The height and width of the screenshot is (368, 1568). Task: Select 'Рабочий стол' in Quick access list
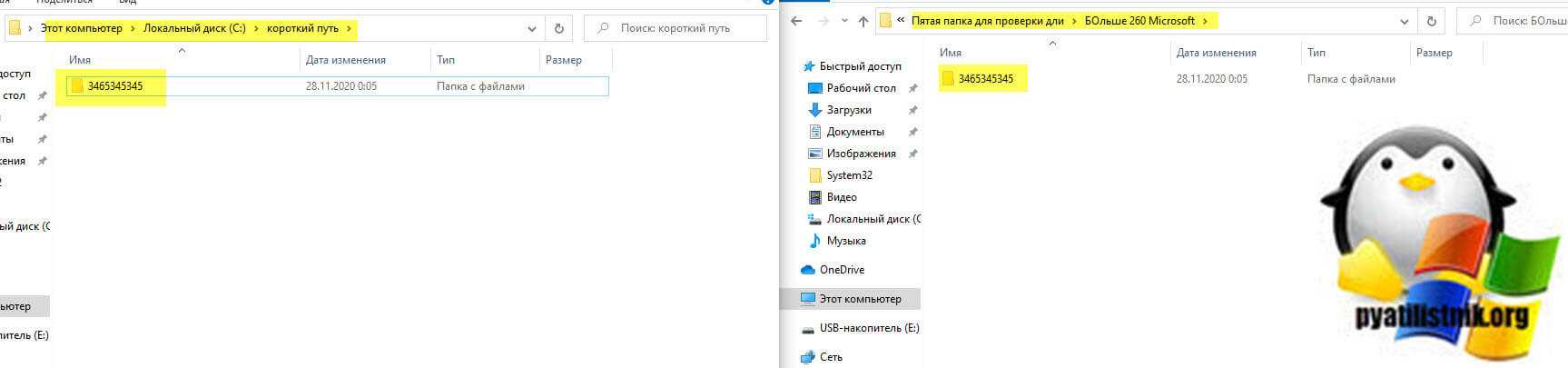(x=861, y=88)
